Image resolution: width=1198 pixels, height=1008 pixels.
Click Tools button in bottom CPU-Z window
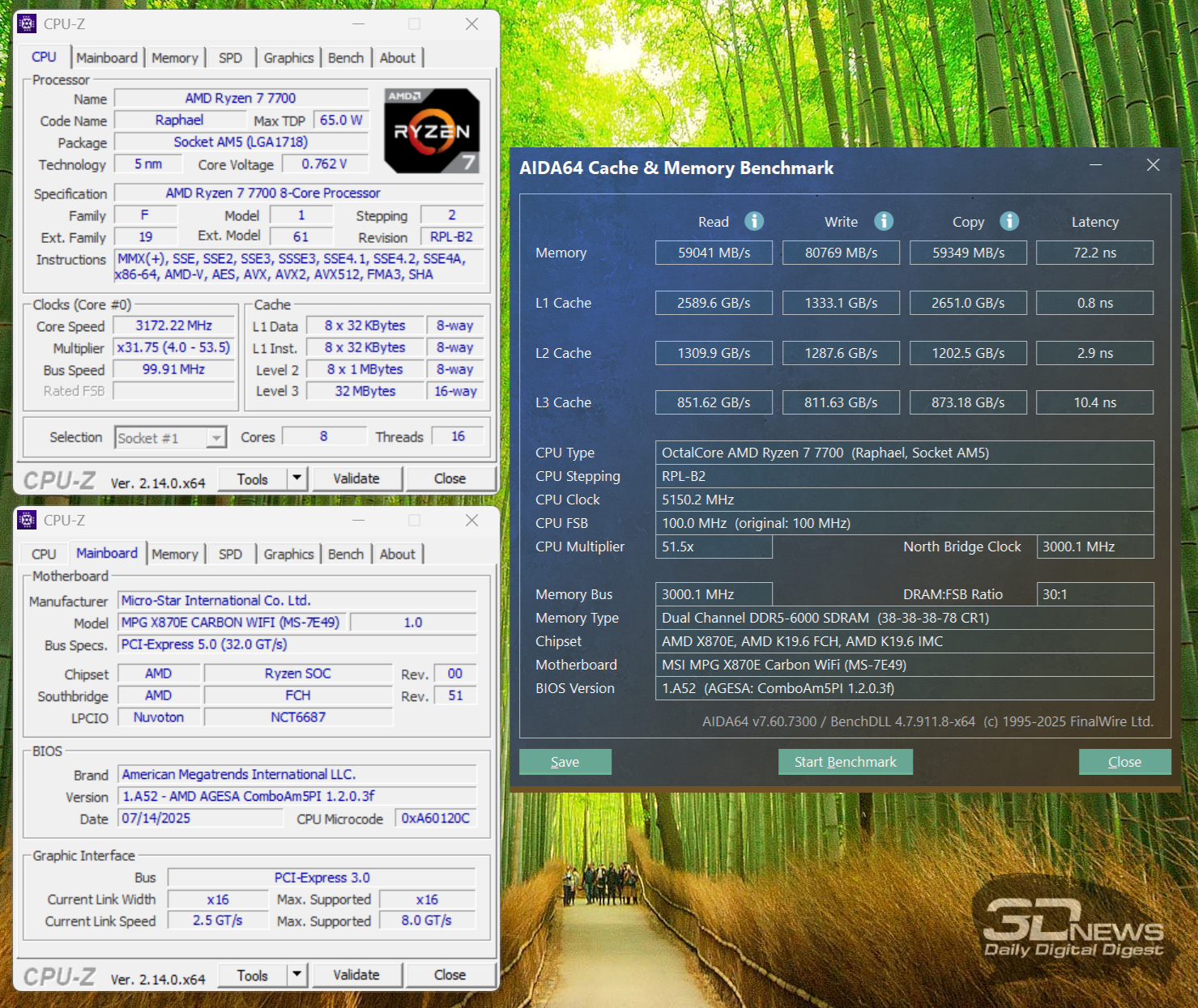click(252, 975)
